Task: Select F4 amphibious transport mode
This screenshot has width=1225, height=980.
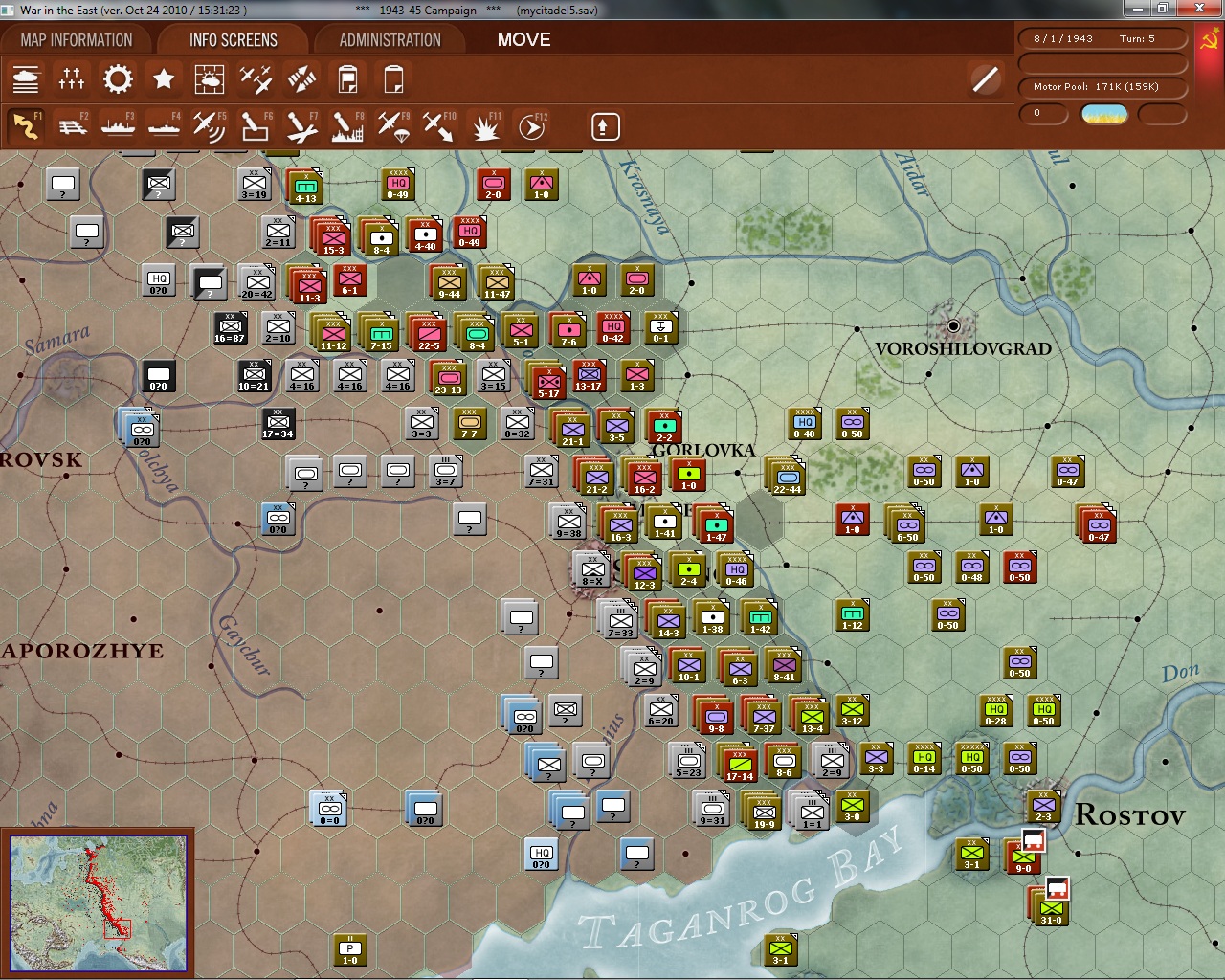Action: coord(164,126)
